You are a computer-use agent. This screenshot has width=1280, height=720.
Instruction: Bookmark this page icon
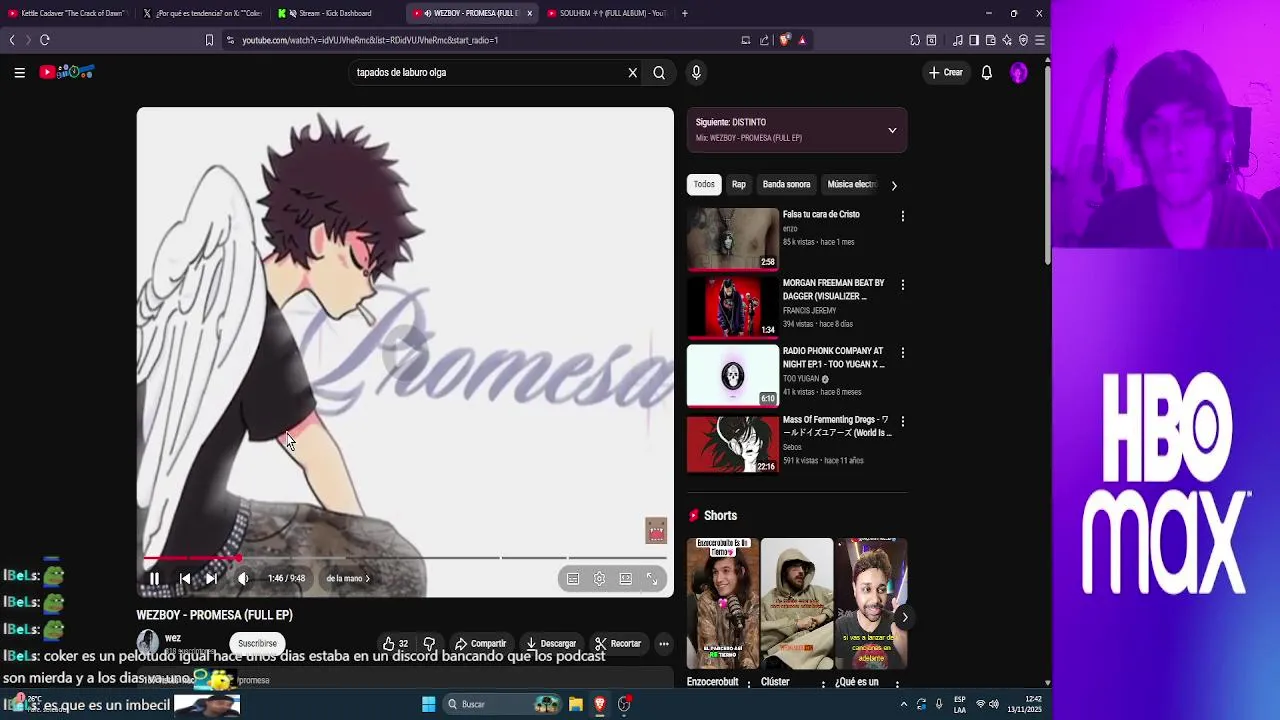tap(209, 40)
